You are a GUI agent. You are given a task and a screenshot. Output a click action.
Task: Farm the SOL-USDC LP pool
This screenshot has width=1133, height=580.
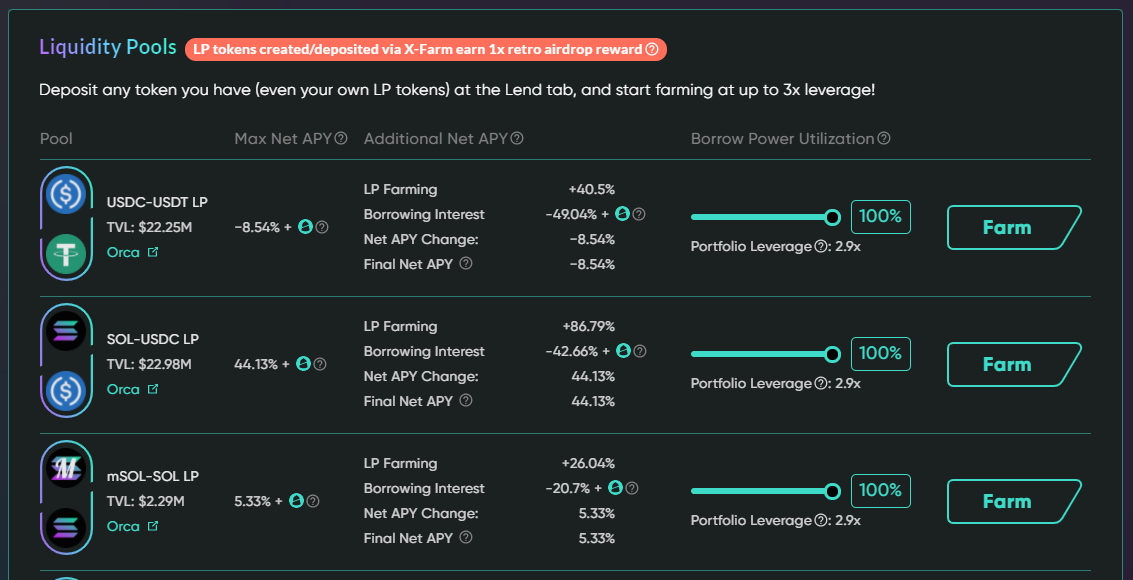click(1013, 365)
